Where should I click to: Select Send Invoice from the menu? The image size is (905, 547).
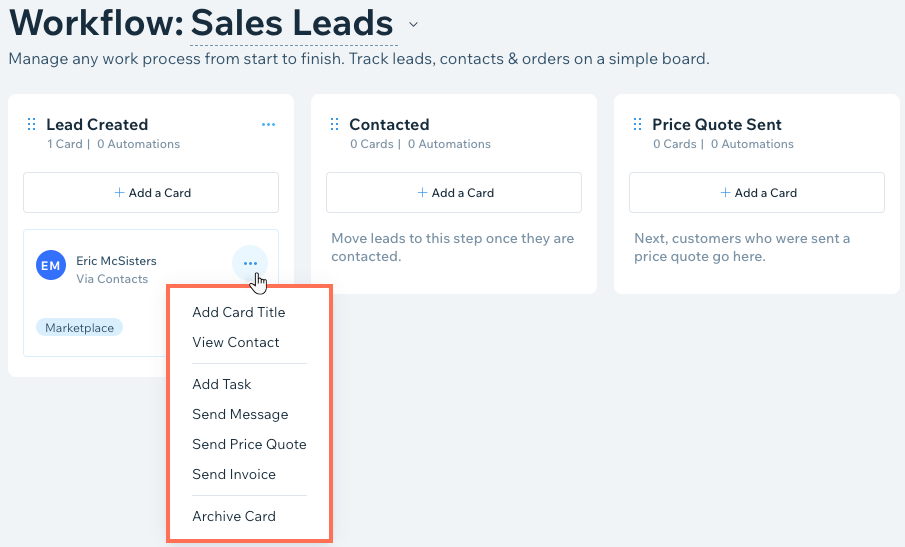click(234, 474)
